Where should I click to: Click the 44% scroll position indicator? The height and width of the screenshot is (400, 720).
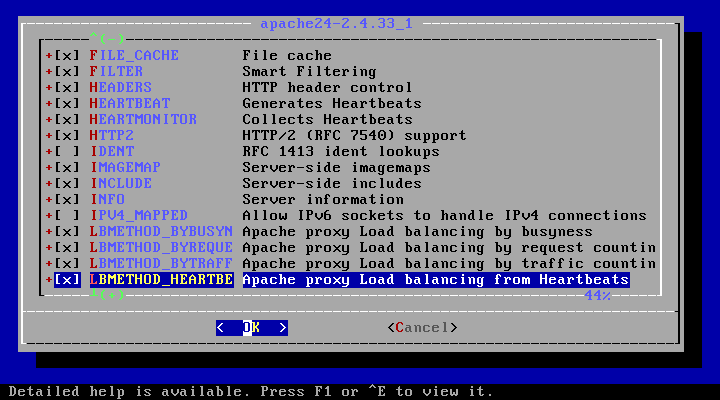pos(598,295)
